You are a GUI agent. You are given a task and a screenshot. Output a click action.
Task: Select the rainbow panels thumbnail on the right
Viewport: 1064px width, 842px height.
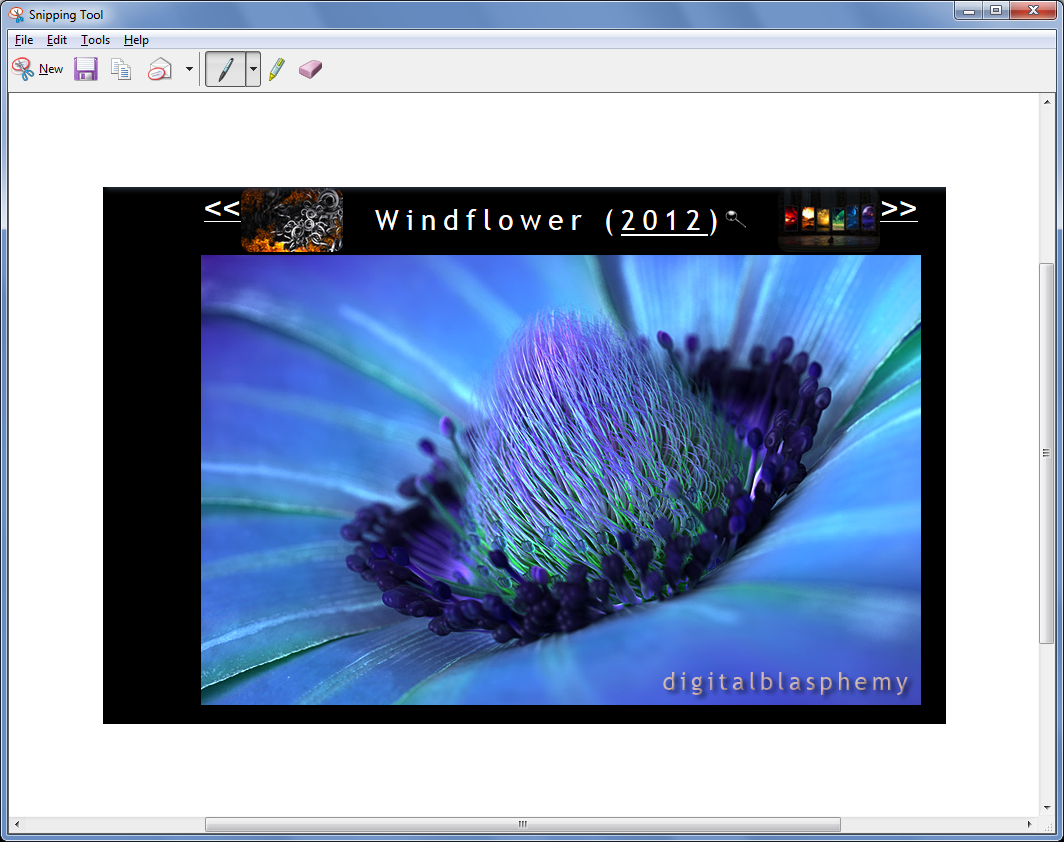(x=829, y=219)
